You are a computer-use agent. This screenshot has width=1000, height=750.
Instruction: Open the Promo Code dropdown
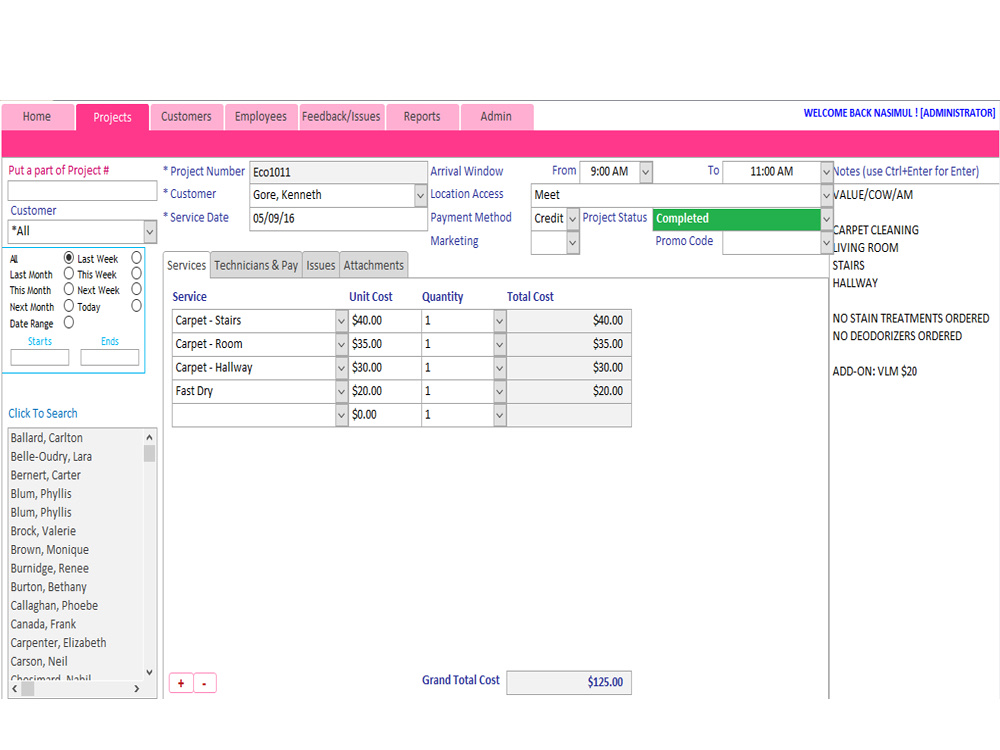pyautogui.click(x=827, y=242)
